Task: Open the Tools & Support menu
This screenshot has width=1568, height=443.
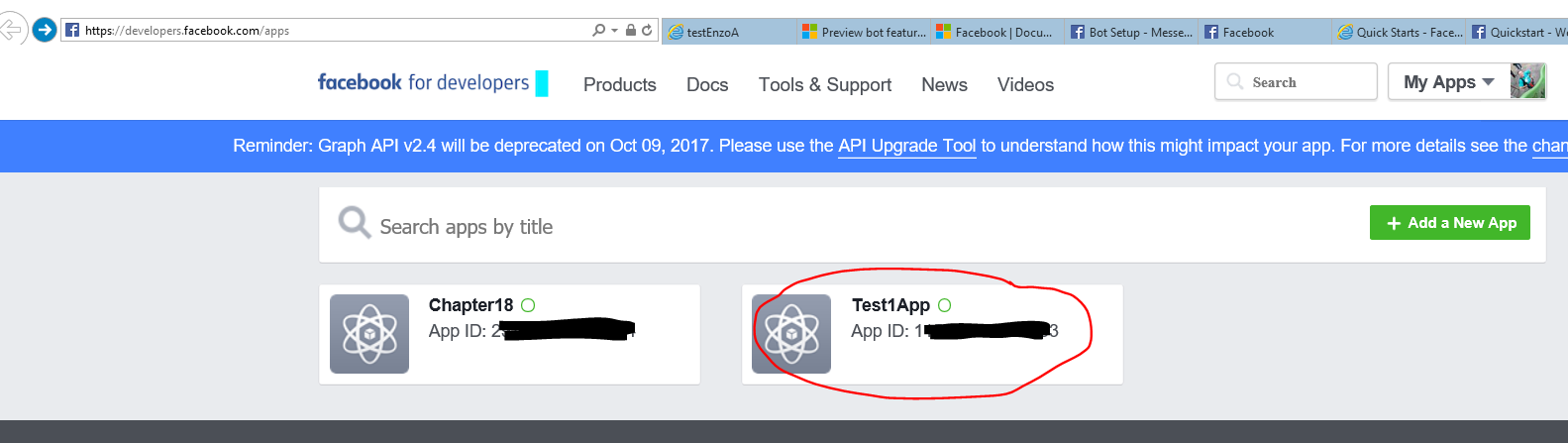Action: coord(824,85)
